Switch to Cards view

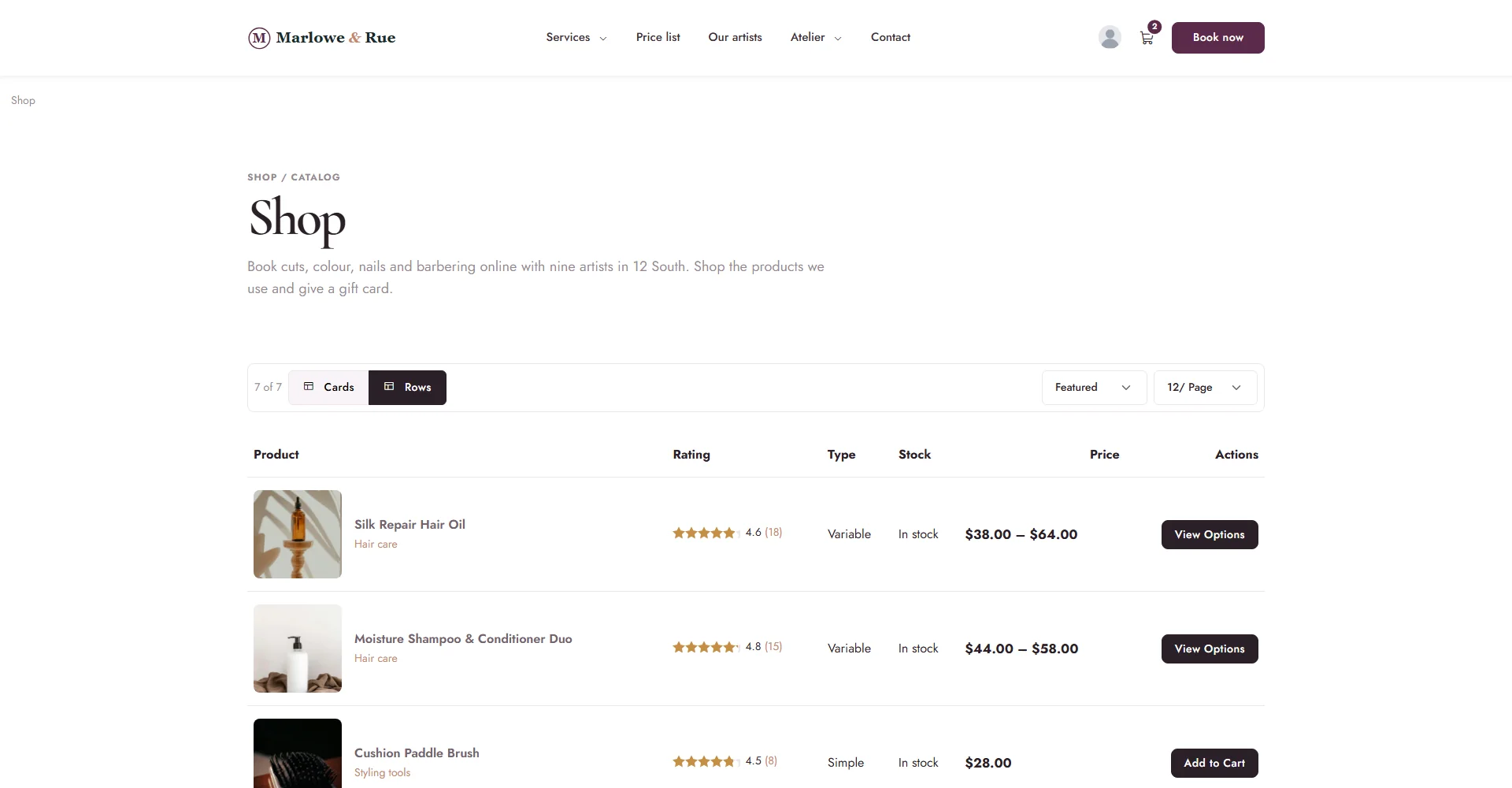328,388
